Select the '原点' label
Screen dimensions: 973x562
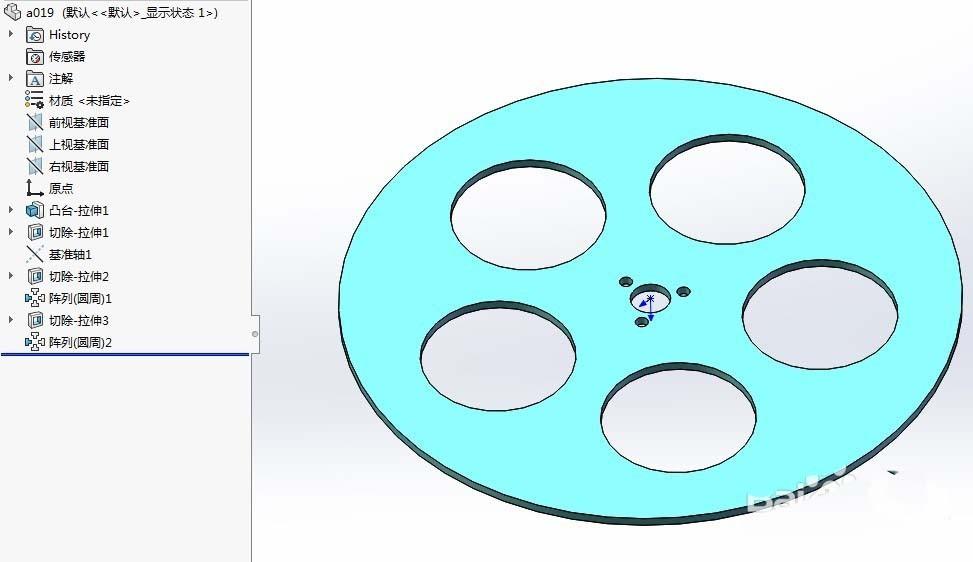click(x=61, y=189)
